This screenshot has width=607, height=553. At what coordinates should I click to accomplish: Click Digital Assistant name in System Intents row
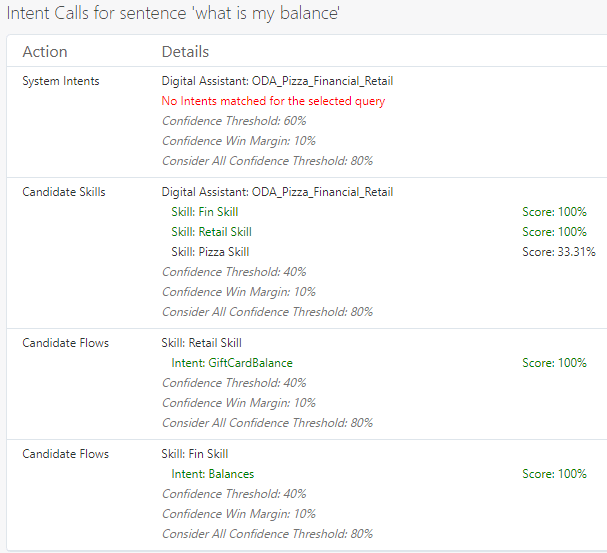click(x=277, y=81)
